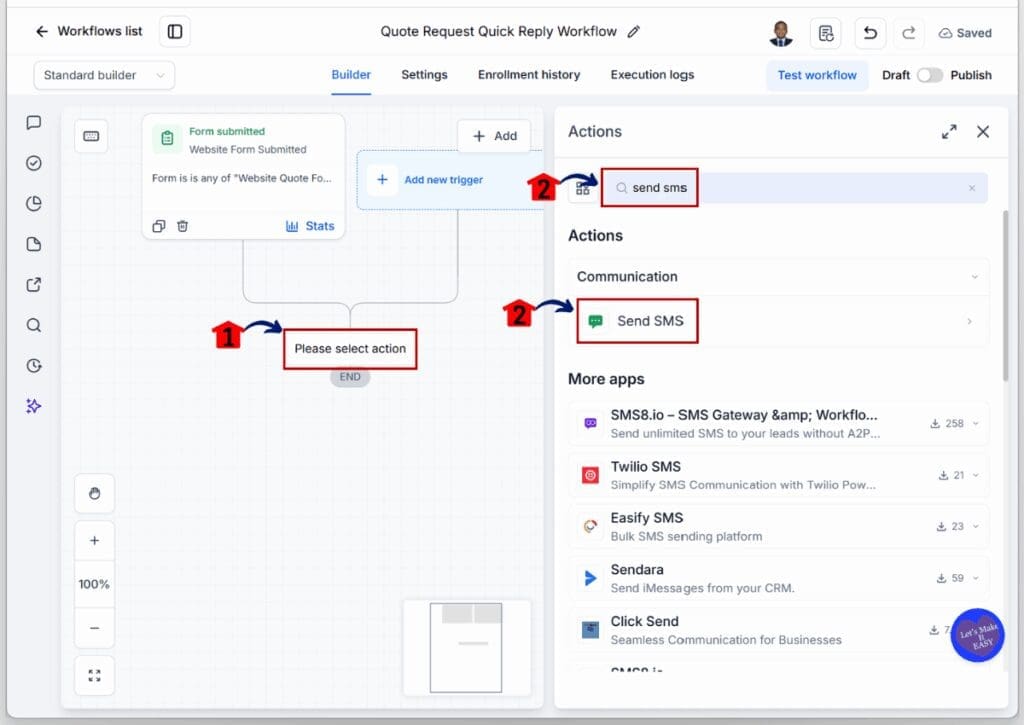
Task: Reset the 100% zoom level
Action: [x=95, y=584]
